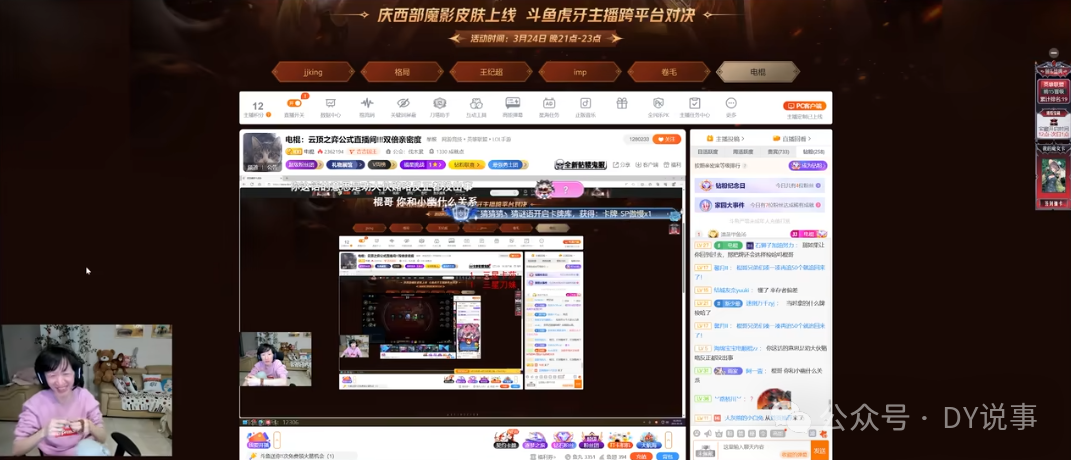This screenshot has height=460, width=1071.
Task: Click the 我要开播 icon
Action: coord(258,439)
